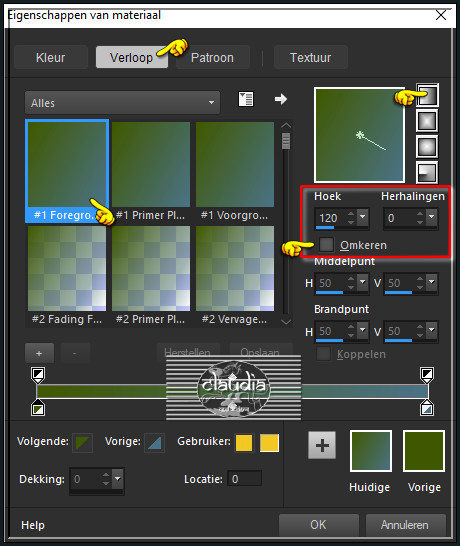The width and height of the screenshot is (460, 546).
Task: Confirm with the OK button
Action: tap(319, 524)
